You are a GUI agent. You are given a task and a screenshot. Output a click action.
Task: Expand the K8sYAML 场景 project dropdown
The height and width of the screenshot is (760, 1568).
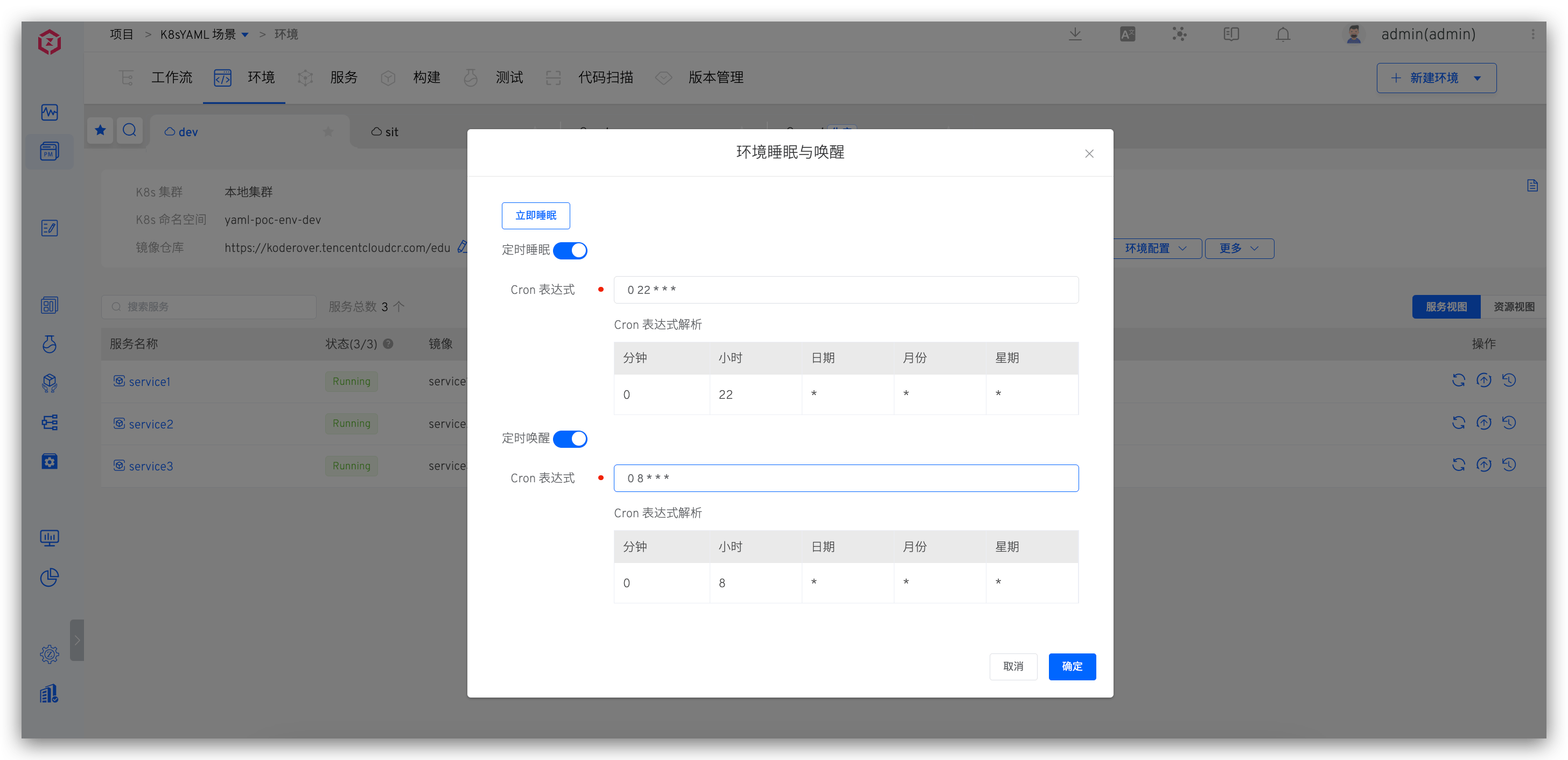[x=246, y=34]
